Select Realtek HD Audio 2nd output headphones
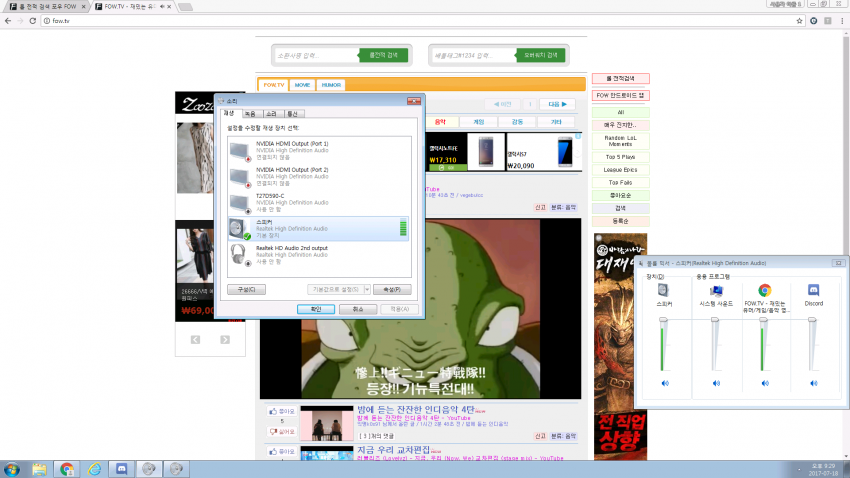Screen dimensions: 850x478 click(318, 255)
